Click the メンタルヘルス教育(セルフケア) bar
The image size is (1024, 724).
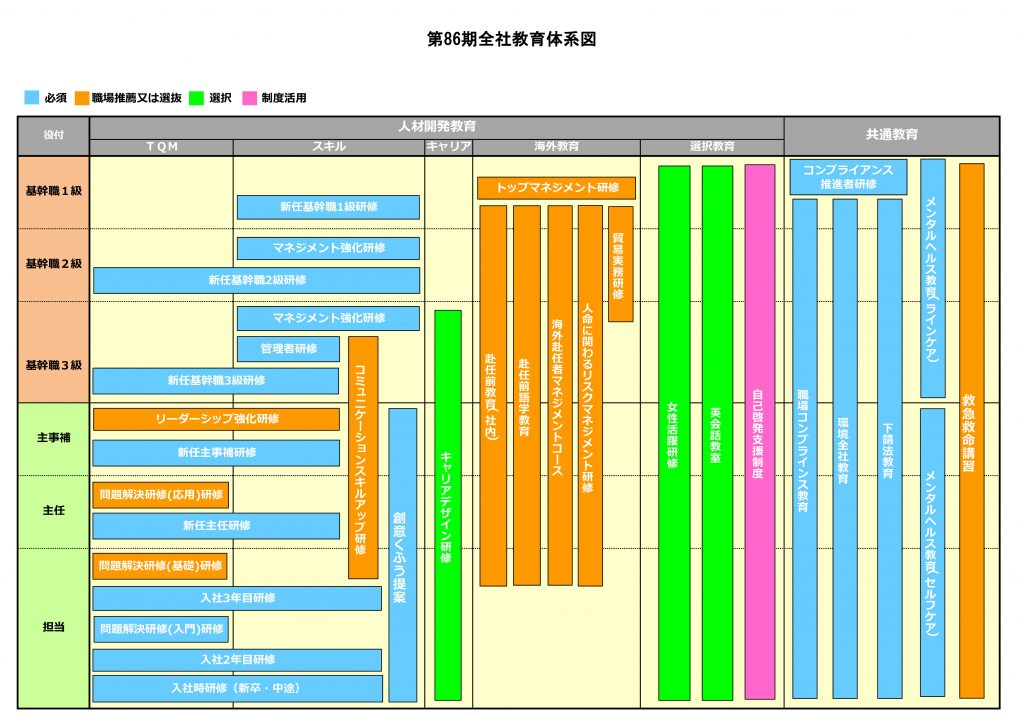933,553
